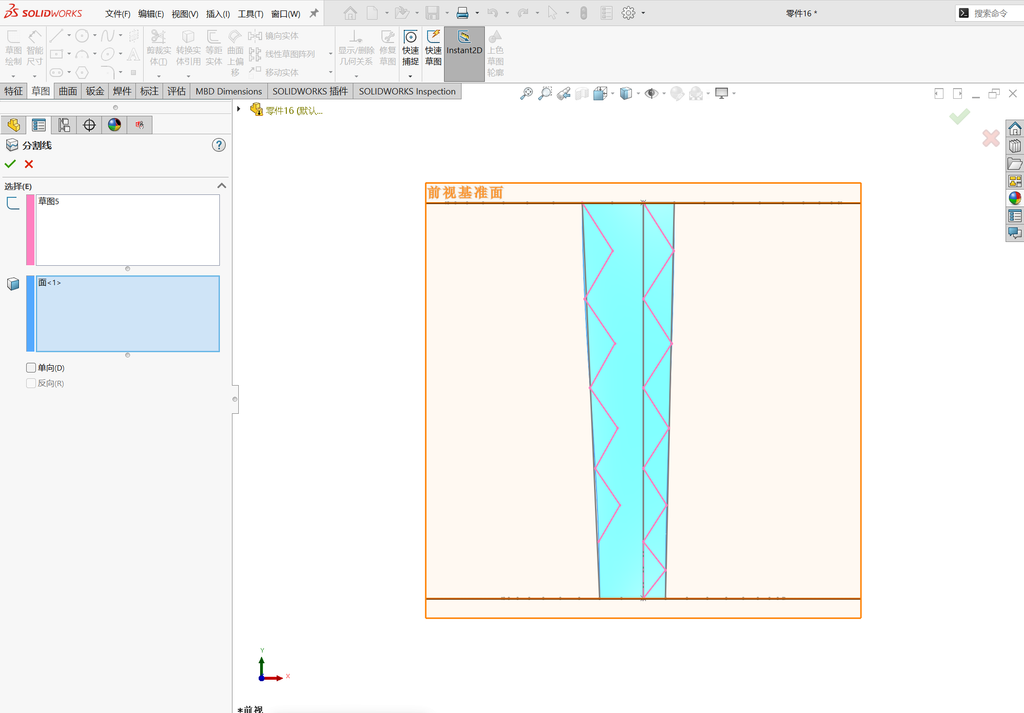Open Custom Properties task pane icon
The image size is (1024, 713).
click(x=1015, y=215)
